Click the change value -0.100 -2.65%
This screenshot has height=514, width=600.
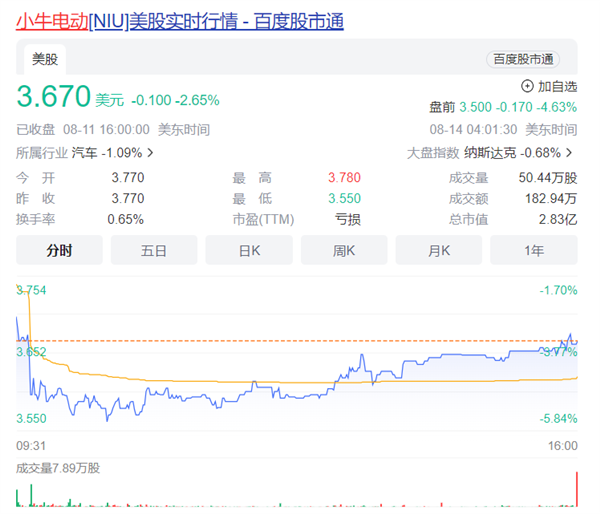pos(175,100)
